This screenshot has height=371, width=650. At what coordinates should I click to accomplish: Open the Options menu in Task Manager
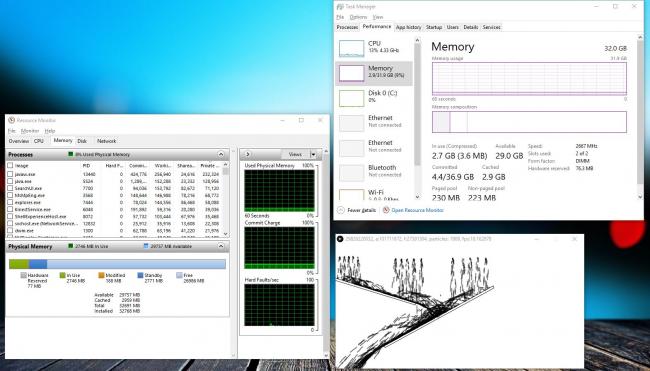(x=358, y=17)
